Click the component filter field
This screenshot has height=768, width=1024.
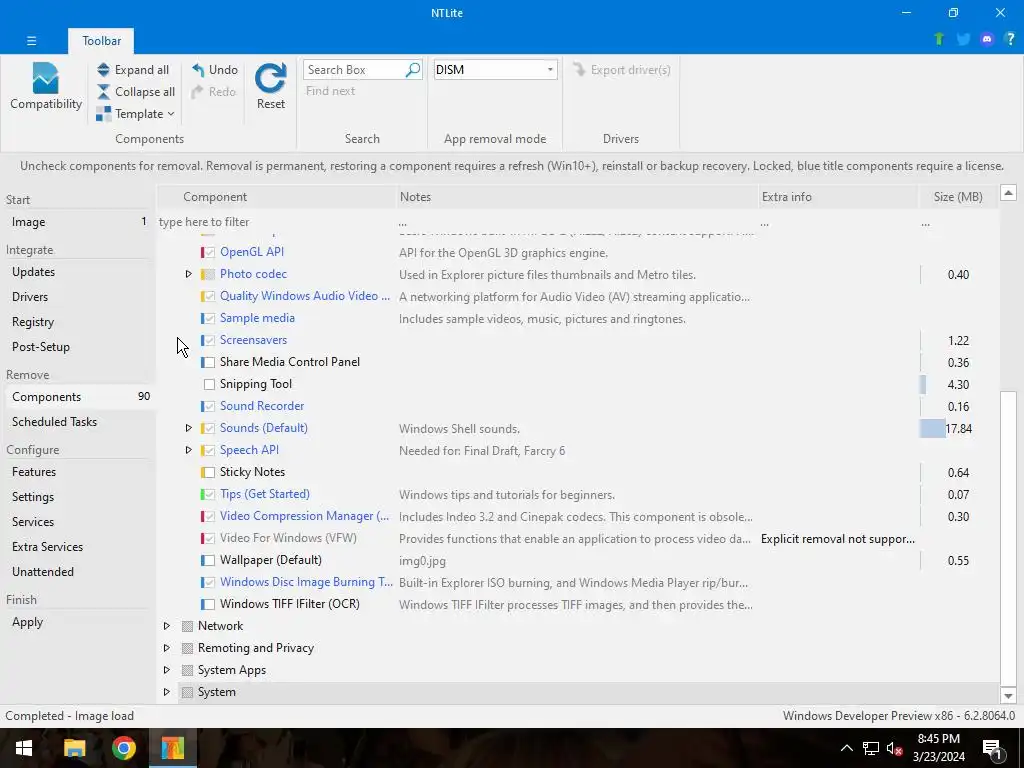[276, 222]
